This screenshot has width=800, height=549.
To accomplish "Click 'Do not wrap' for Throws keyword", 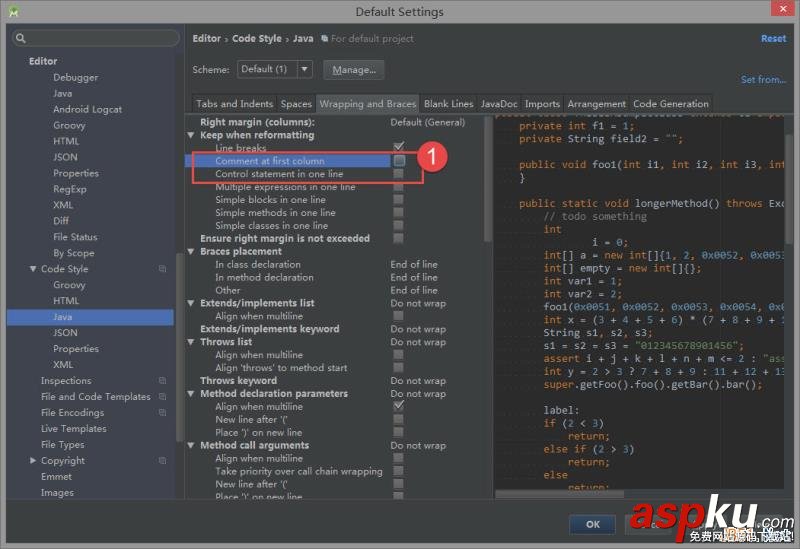I will click(418, 381).
